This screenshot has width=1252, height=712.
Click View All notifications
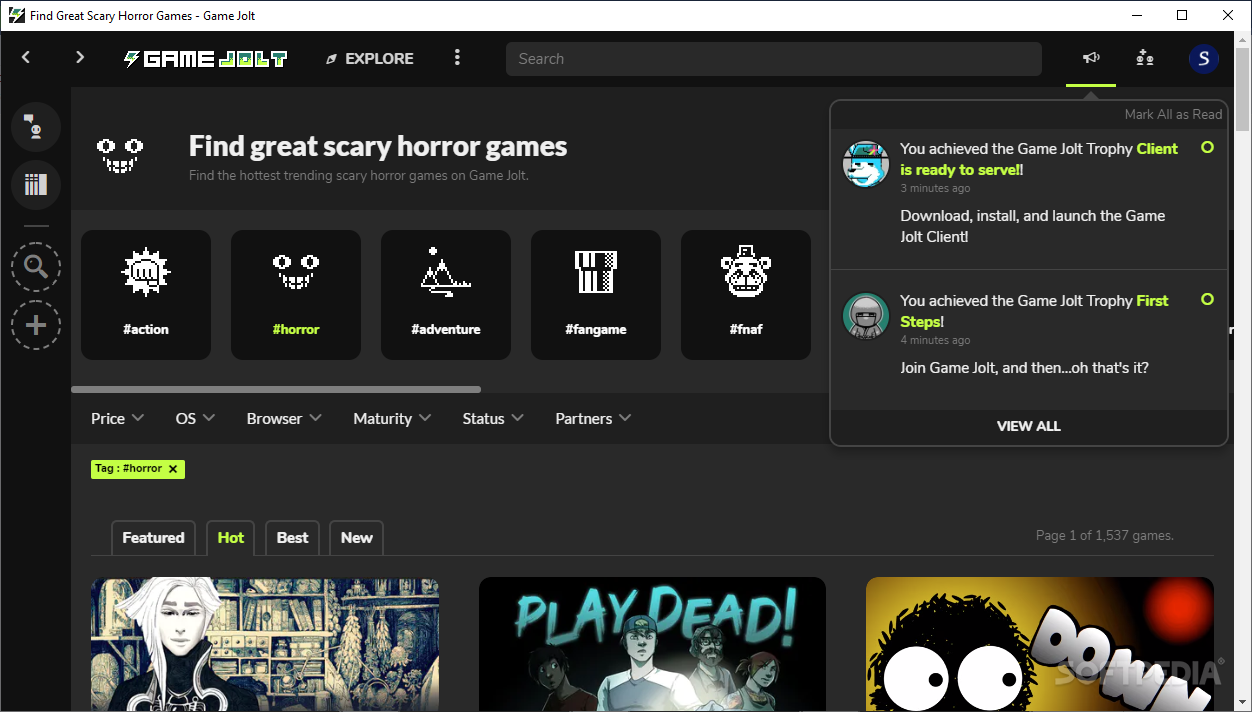coord(1028,426)
